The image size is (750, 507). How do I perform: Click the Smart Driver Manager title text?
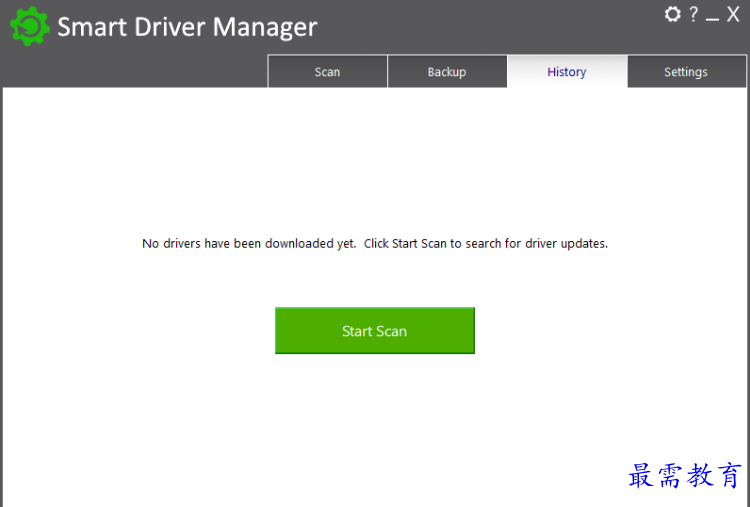[x=188, y=27]
